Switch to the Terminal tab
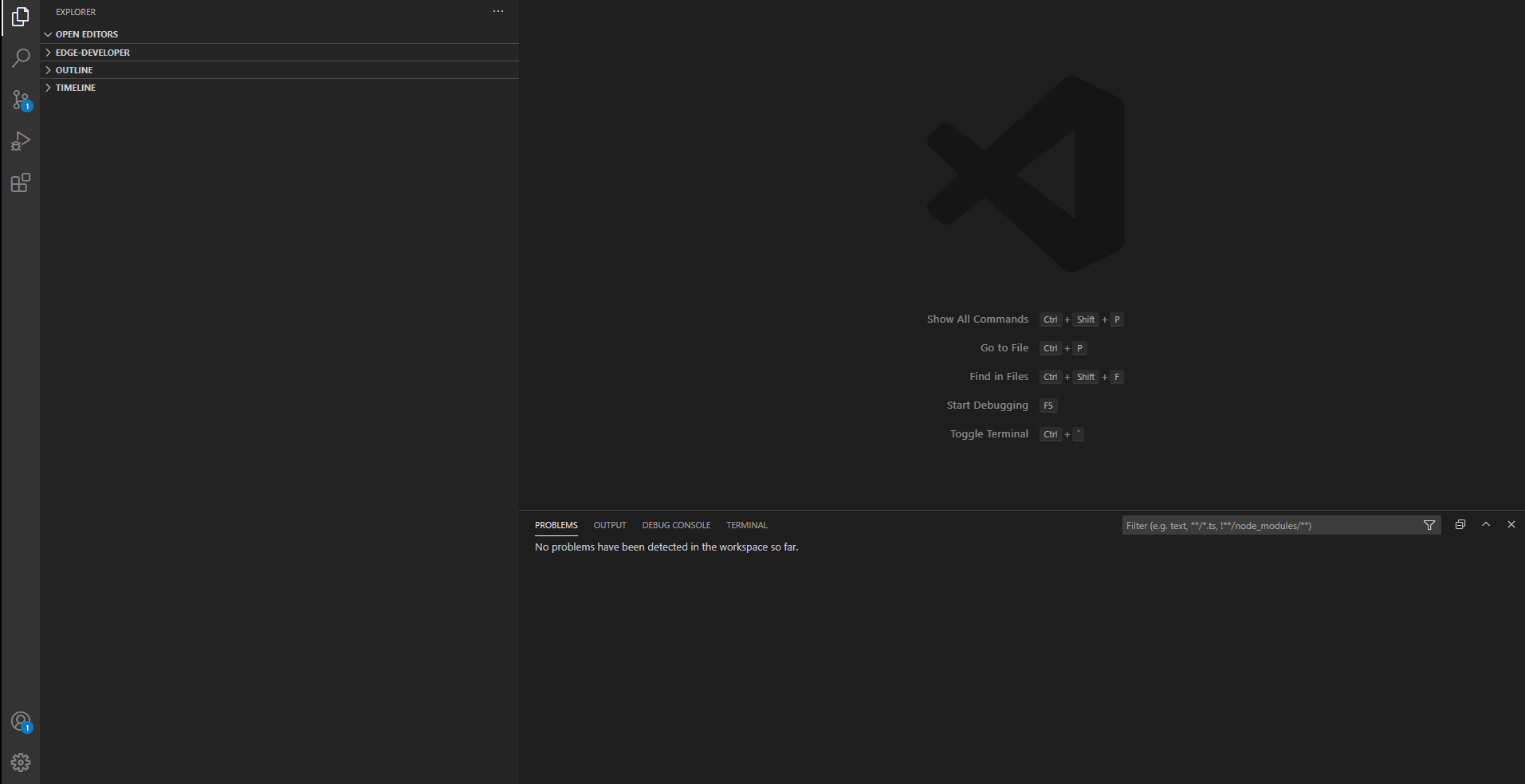Image resolution: width=1525 pixels, height=784 pixels. click(747, 525)
